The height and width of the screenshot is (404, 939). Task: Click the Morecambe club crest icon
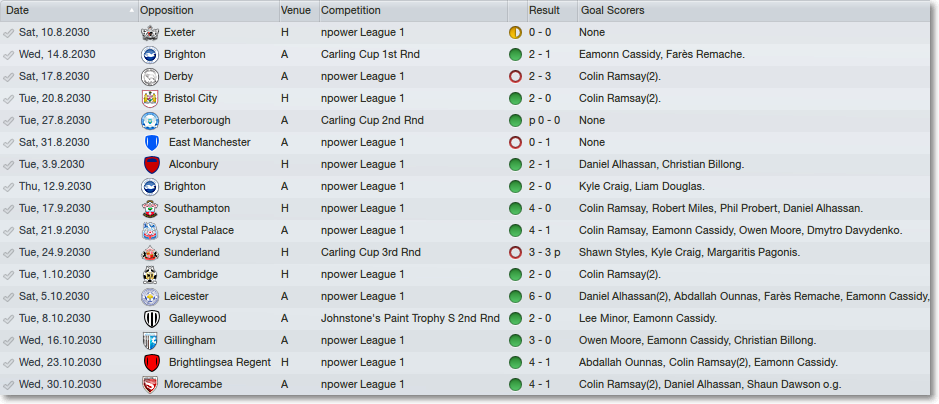point(150,385)
